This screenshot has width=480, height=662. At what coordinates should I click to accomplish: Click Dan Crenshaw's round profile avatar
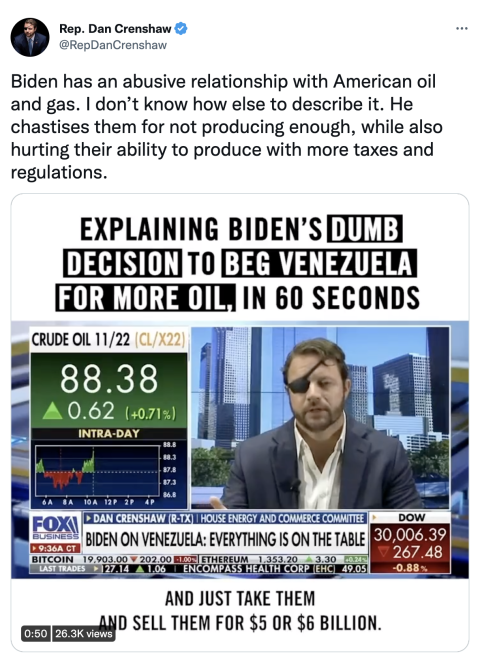point(30,37)
